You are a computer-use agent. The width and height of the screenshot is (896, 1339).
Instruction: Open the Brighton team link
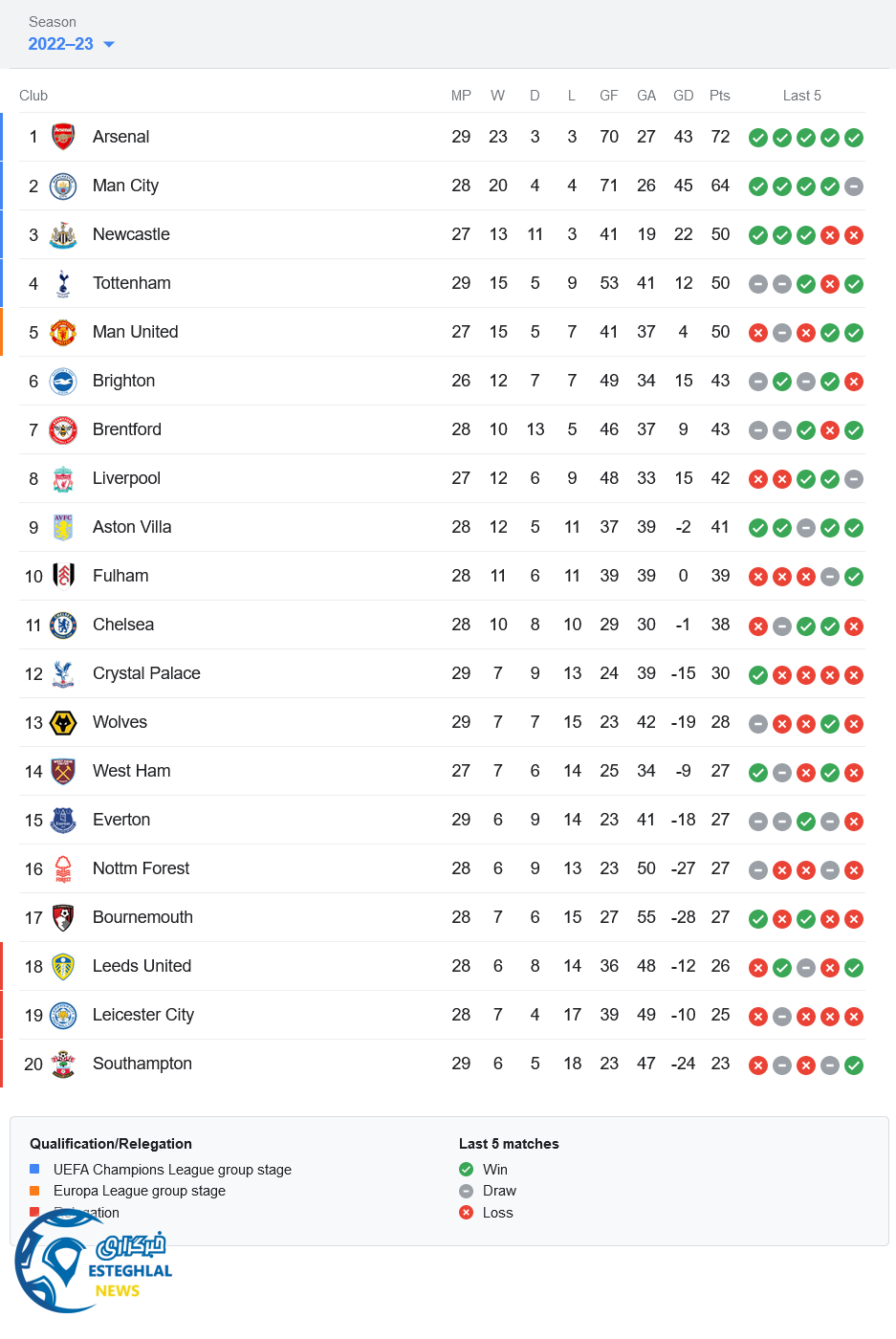pyautogui.click(x=123, y=381)
